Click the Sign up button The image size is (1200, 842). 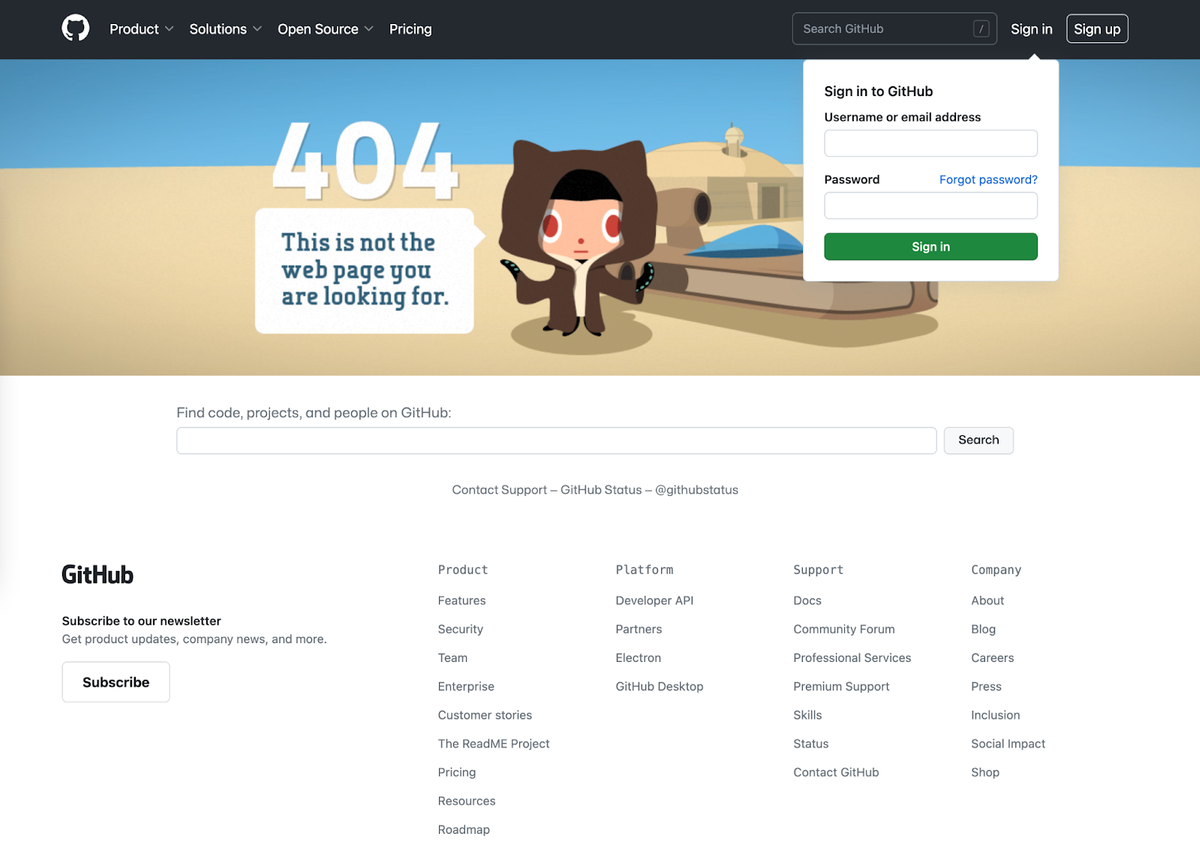(x=1097, y=29)
